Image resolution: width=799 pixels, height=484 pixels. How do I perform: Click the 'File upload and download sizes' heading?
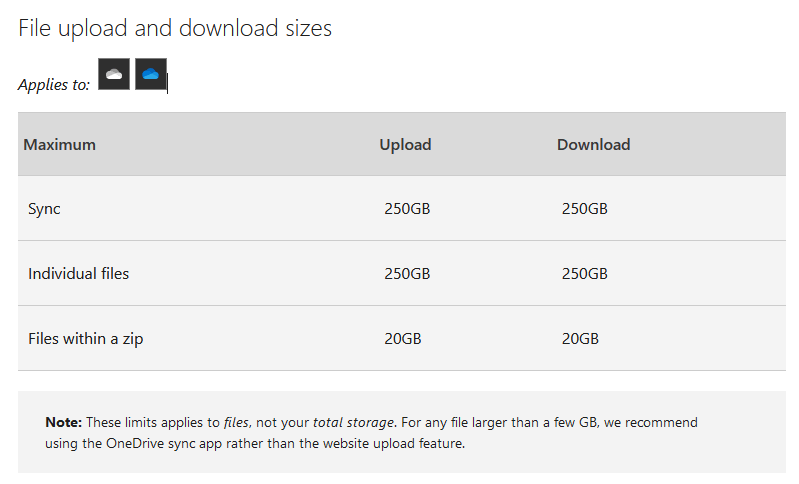point(175,28)
